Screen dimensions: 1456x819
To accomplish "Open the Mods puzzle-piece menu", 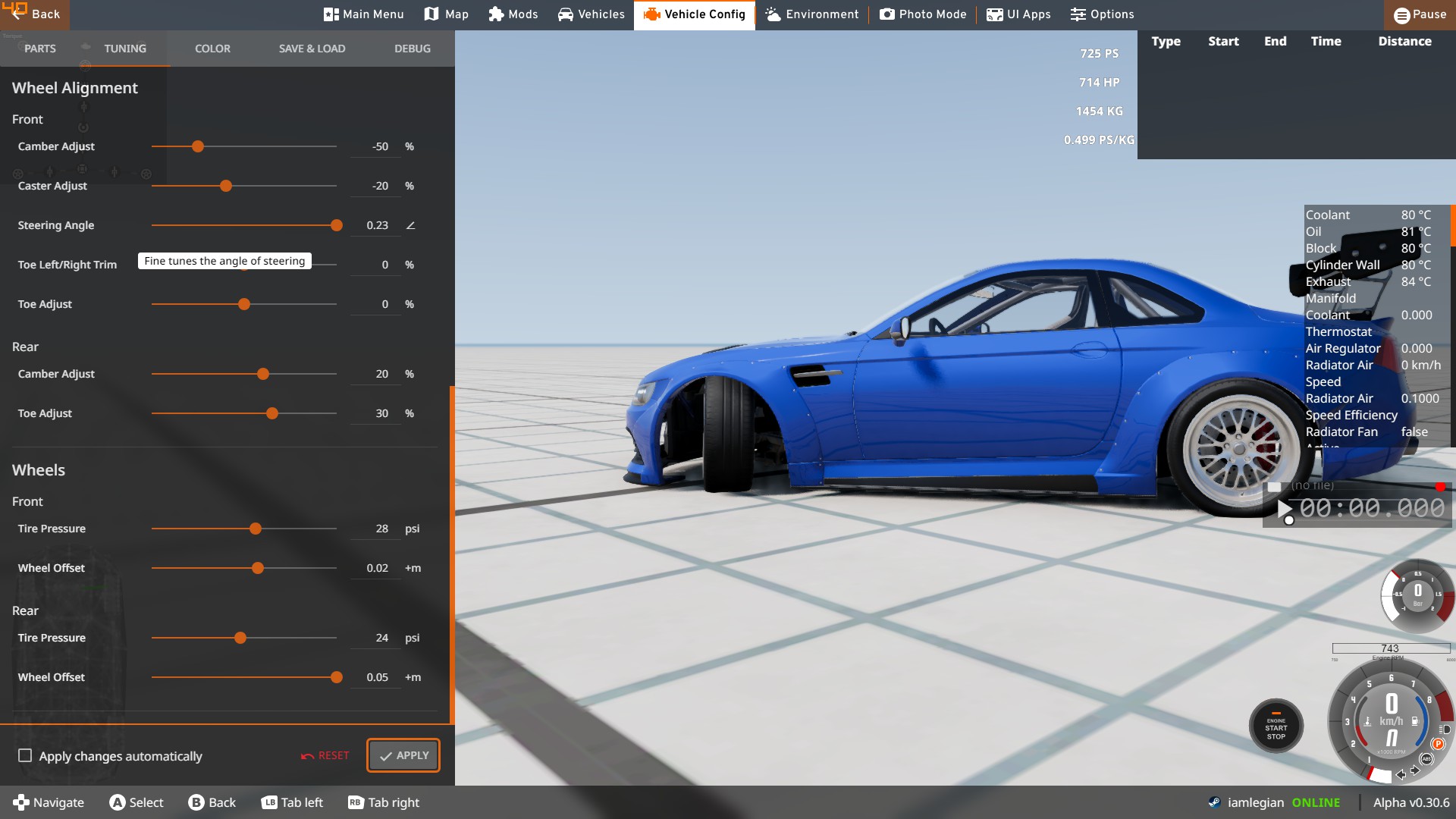I will (x=513, y=14).
